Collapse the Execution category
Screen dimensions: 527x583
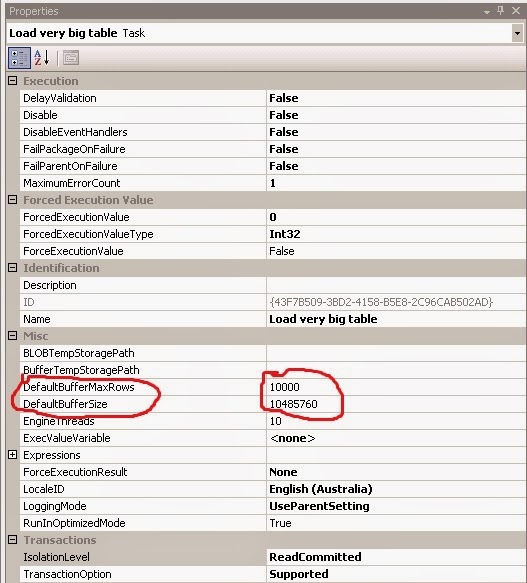pos(12,81)
